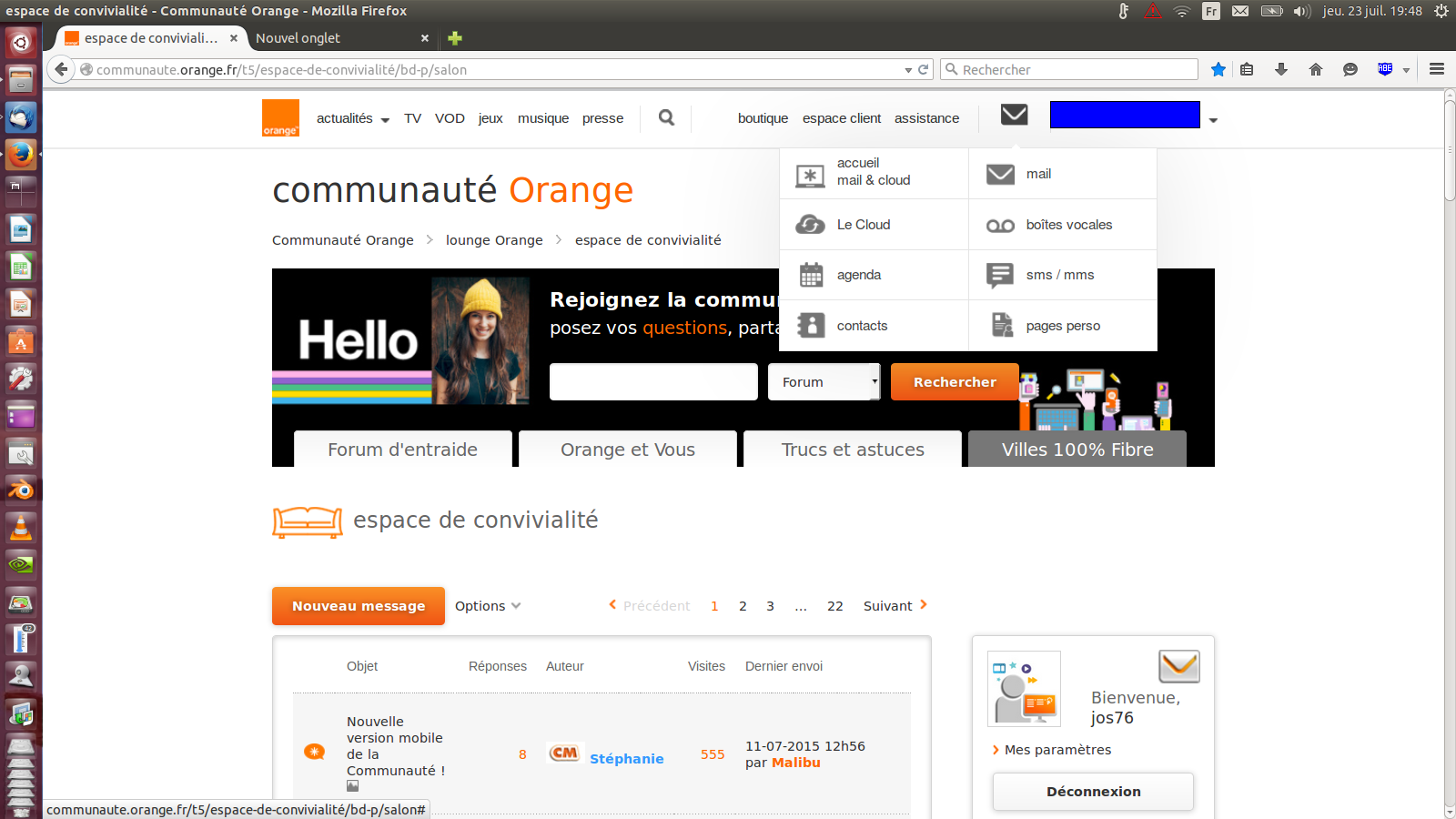Open the Forum search scope dropdown
Screen dimensions: 1456x819
click(x=823, y=381)
